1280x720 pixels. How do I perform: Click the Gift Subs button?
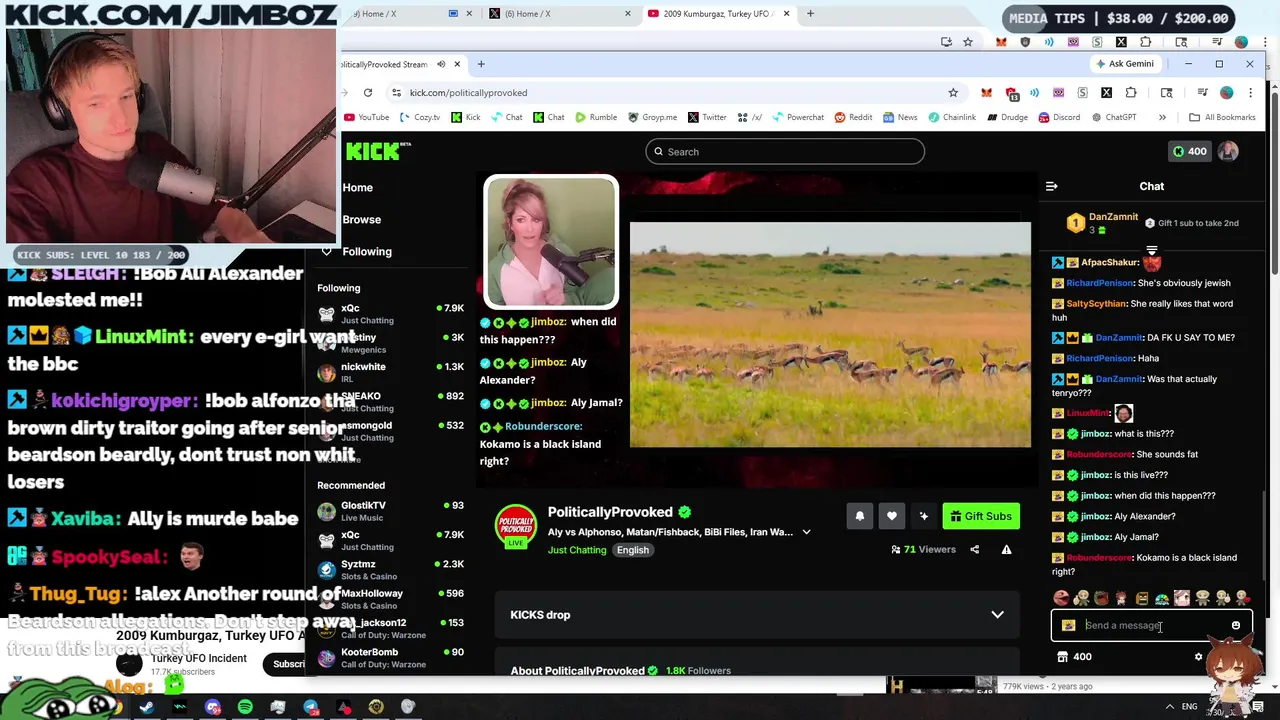click(x=981, y=516)
